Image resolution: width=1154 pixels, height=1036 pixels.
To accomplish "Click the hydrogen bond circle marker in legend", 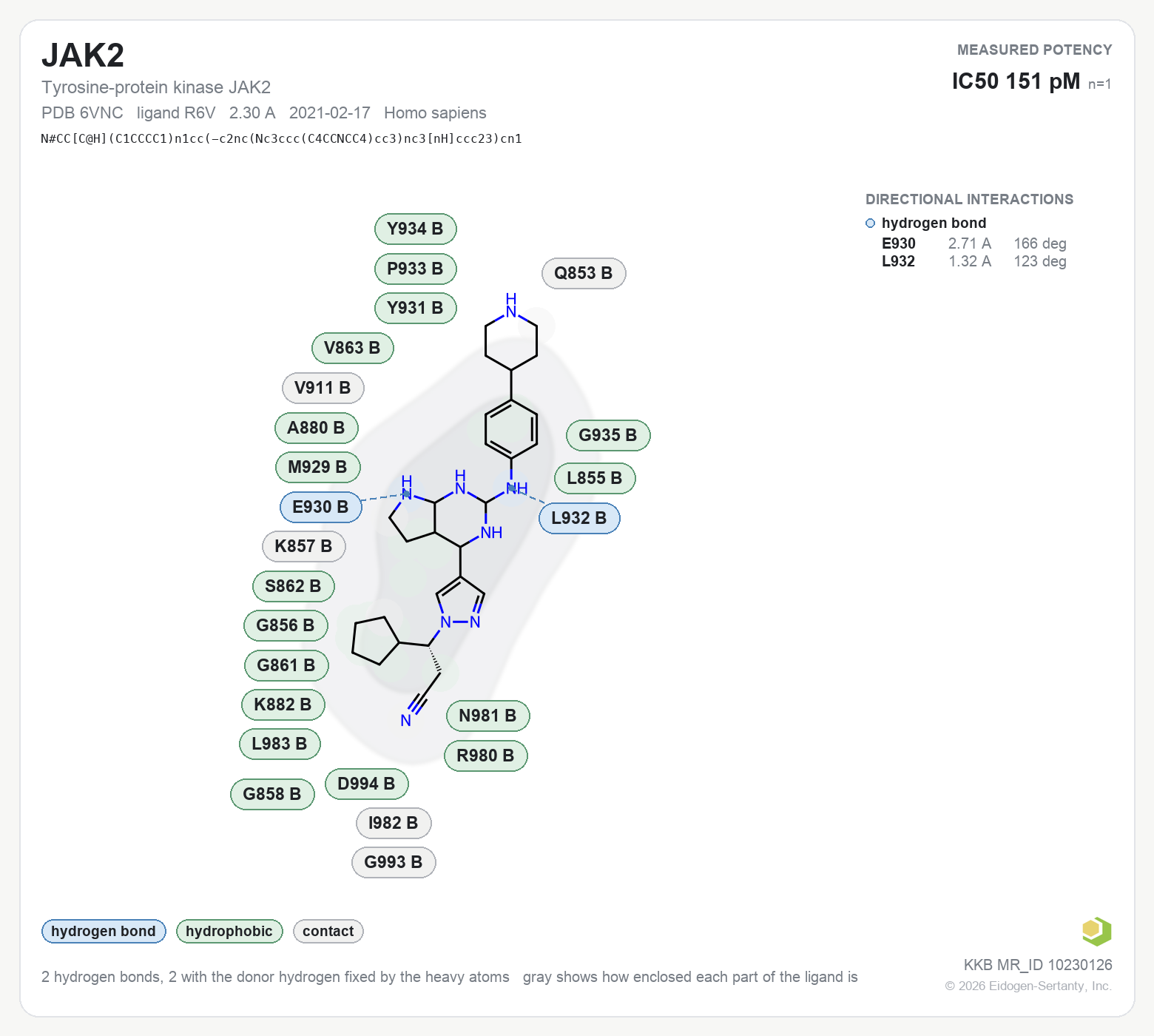I will [x=871, y=223].
